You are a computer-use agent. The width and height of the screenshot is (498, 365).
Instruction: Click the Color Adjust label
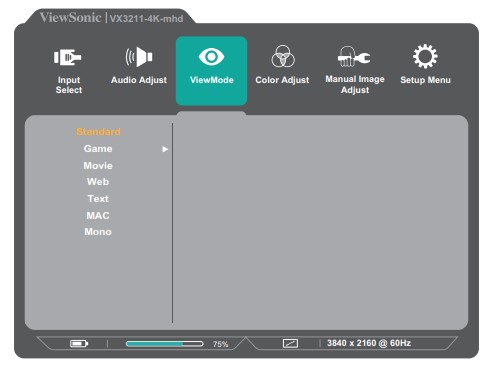(x=282, y=80)
